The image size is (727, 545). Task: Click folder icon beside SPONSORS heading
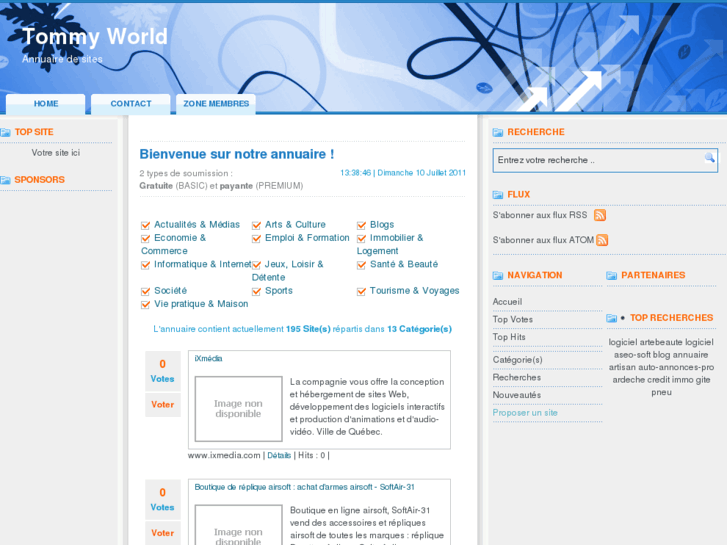6,180
